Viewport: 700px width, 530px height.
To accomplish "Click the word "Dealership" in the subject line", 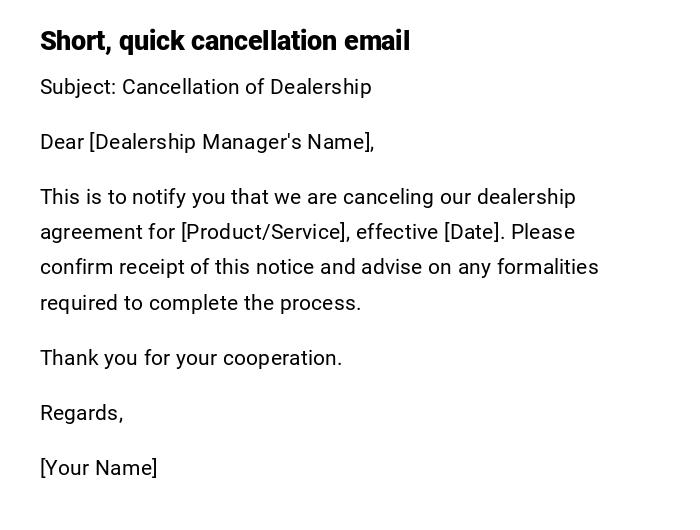I will click(x=321, y=87).
